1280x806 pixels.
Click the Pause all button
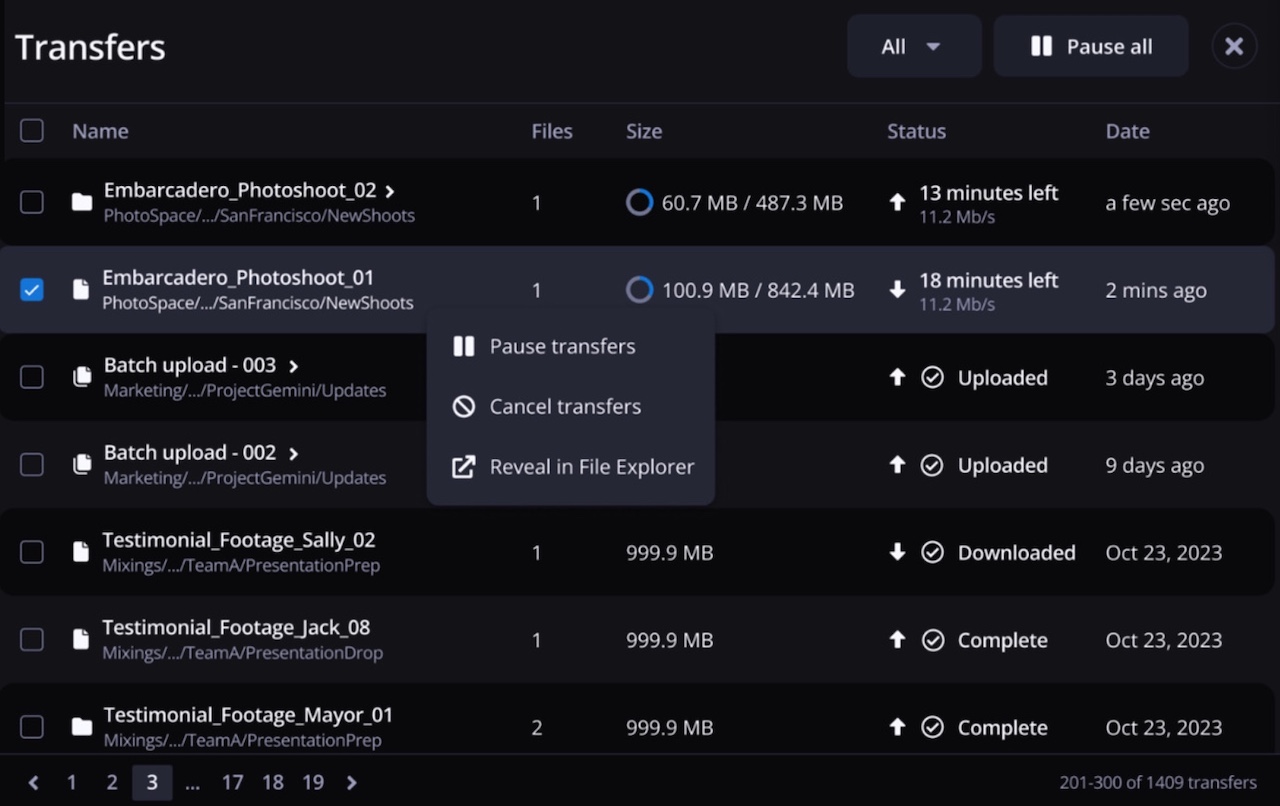click(1091, 46)
